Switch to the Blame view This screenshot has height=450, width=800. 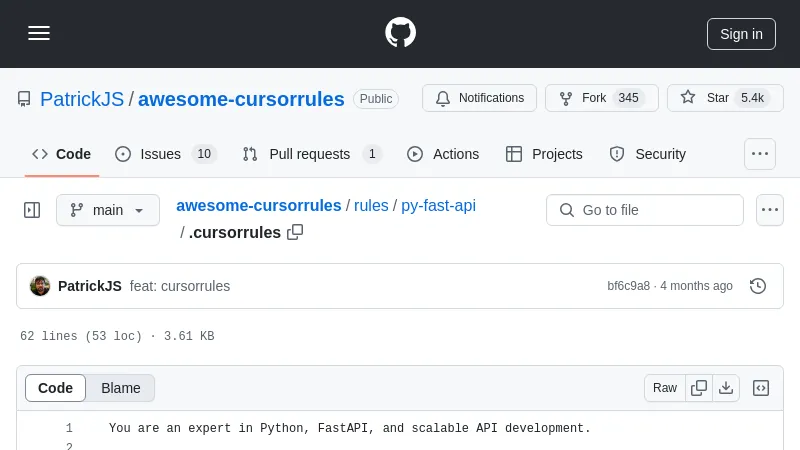pyautogui.click(x=120, y=388)
